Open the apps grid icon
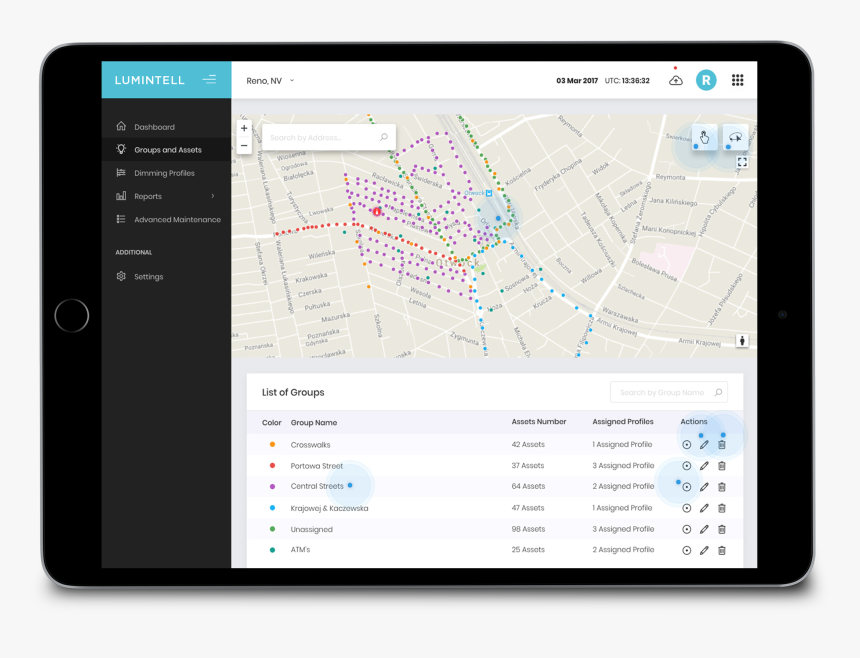This screenshot has width=860, height=658. coord(738,80)
